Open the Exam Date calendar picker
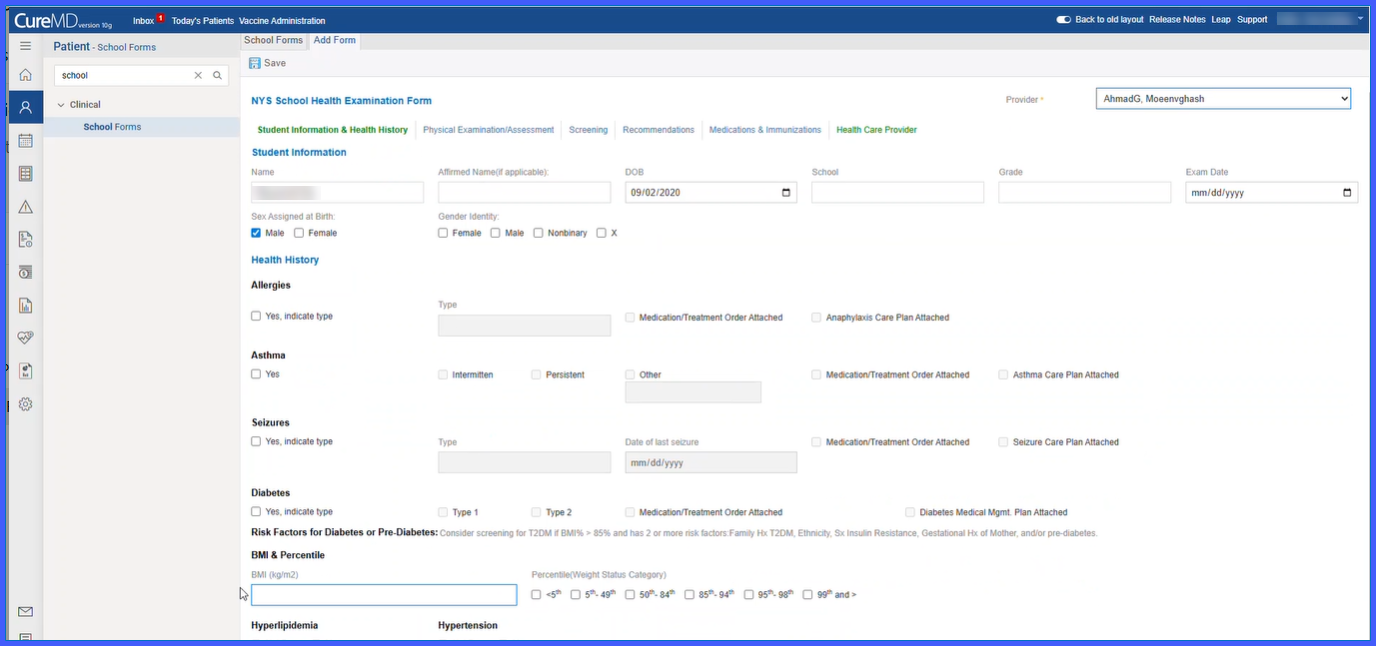Image resolution: width=1376 pixels, height=646 pixels. click(x=1346, y=193)
